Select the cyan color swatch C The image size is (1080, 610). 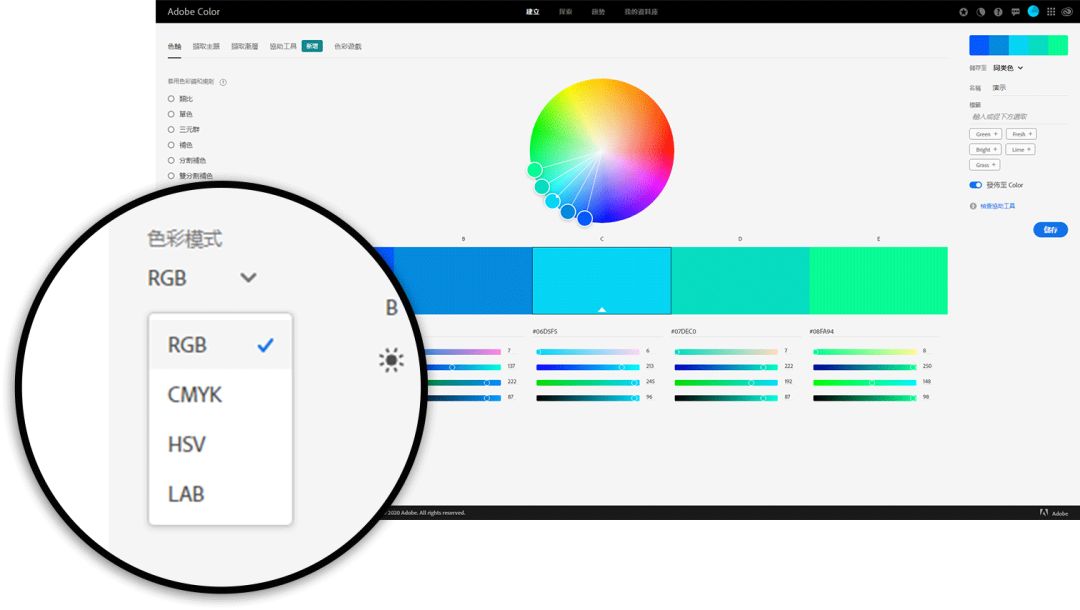[601, 280]
